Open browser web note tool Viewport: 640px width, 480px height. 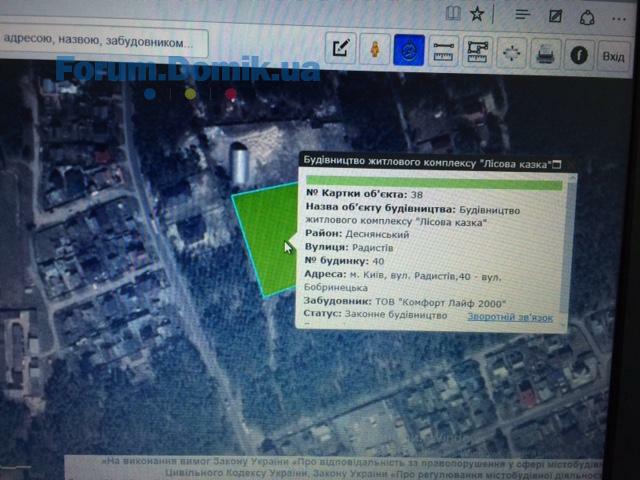(555, 16)
